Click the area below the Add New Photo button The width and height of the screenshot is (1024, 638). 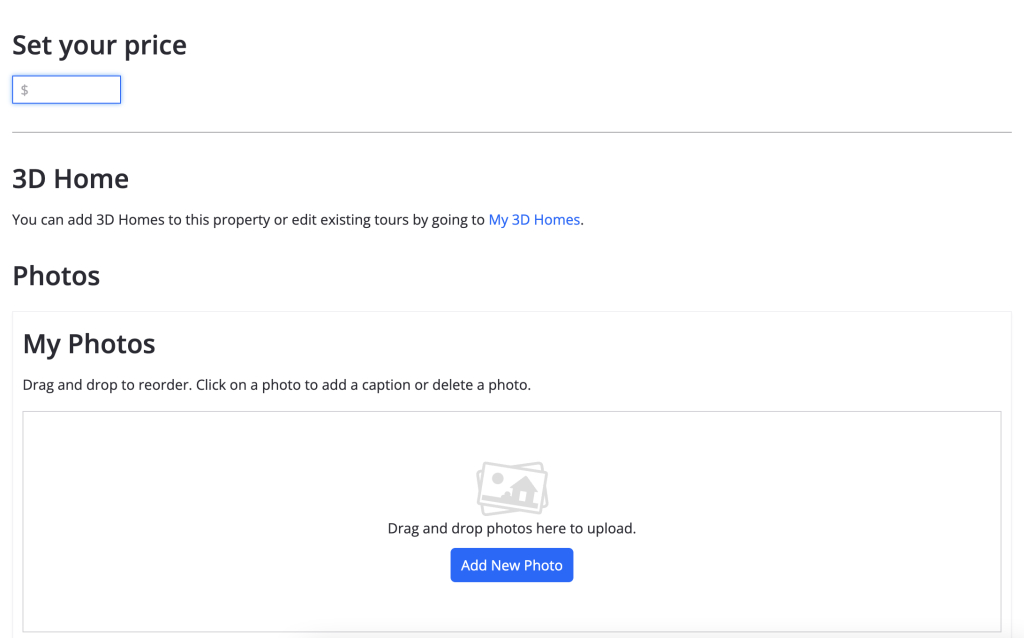(x=511, y=606)
